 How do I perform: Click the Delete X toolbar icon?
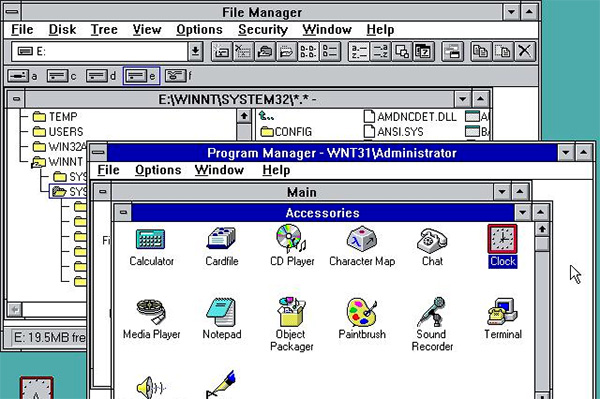[525, 51]
